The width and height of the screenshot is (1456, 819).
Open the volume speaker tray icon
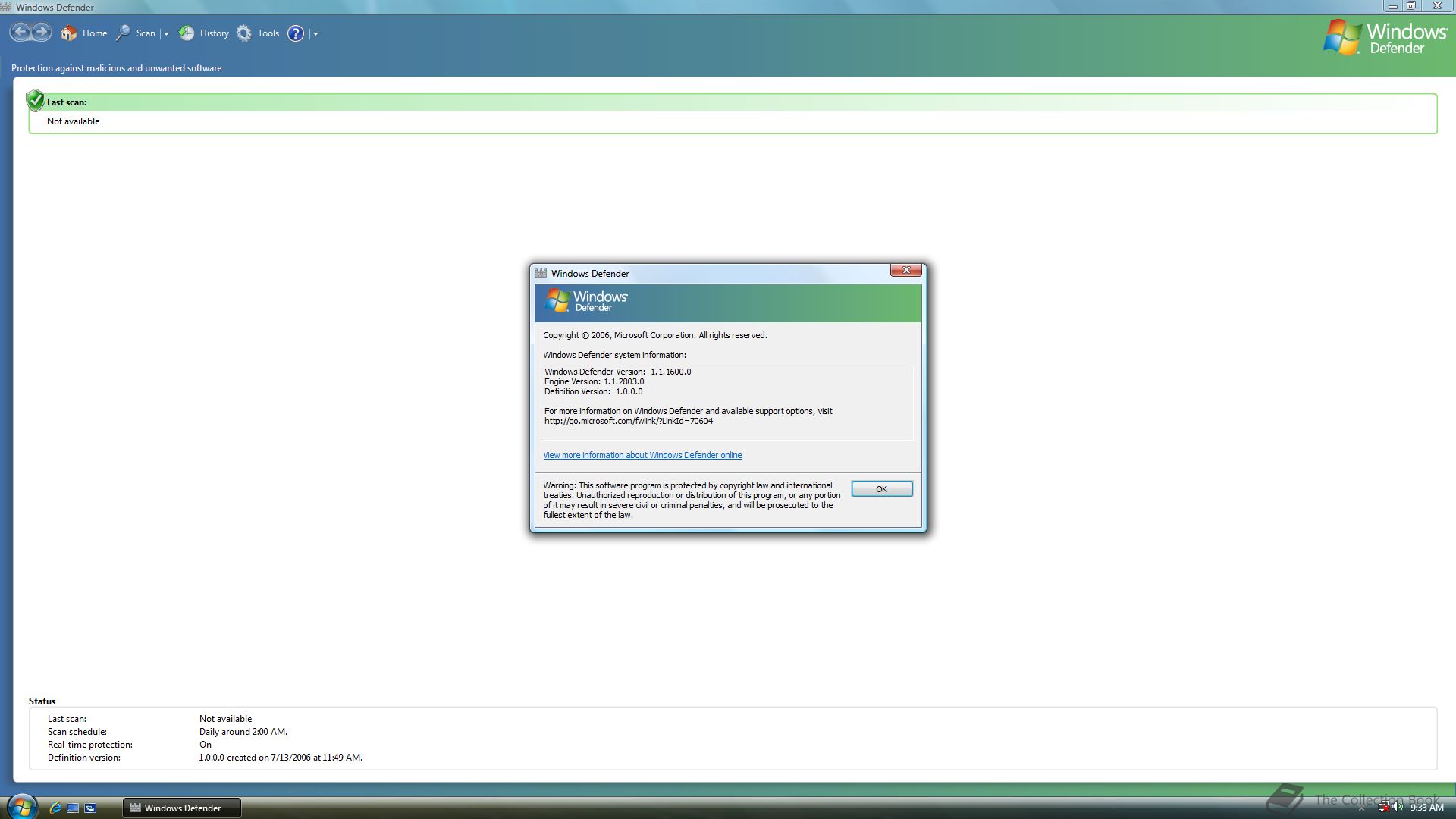pos(1398,808)
